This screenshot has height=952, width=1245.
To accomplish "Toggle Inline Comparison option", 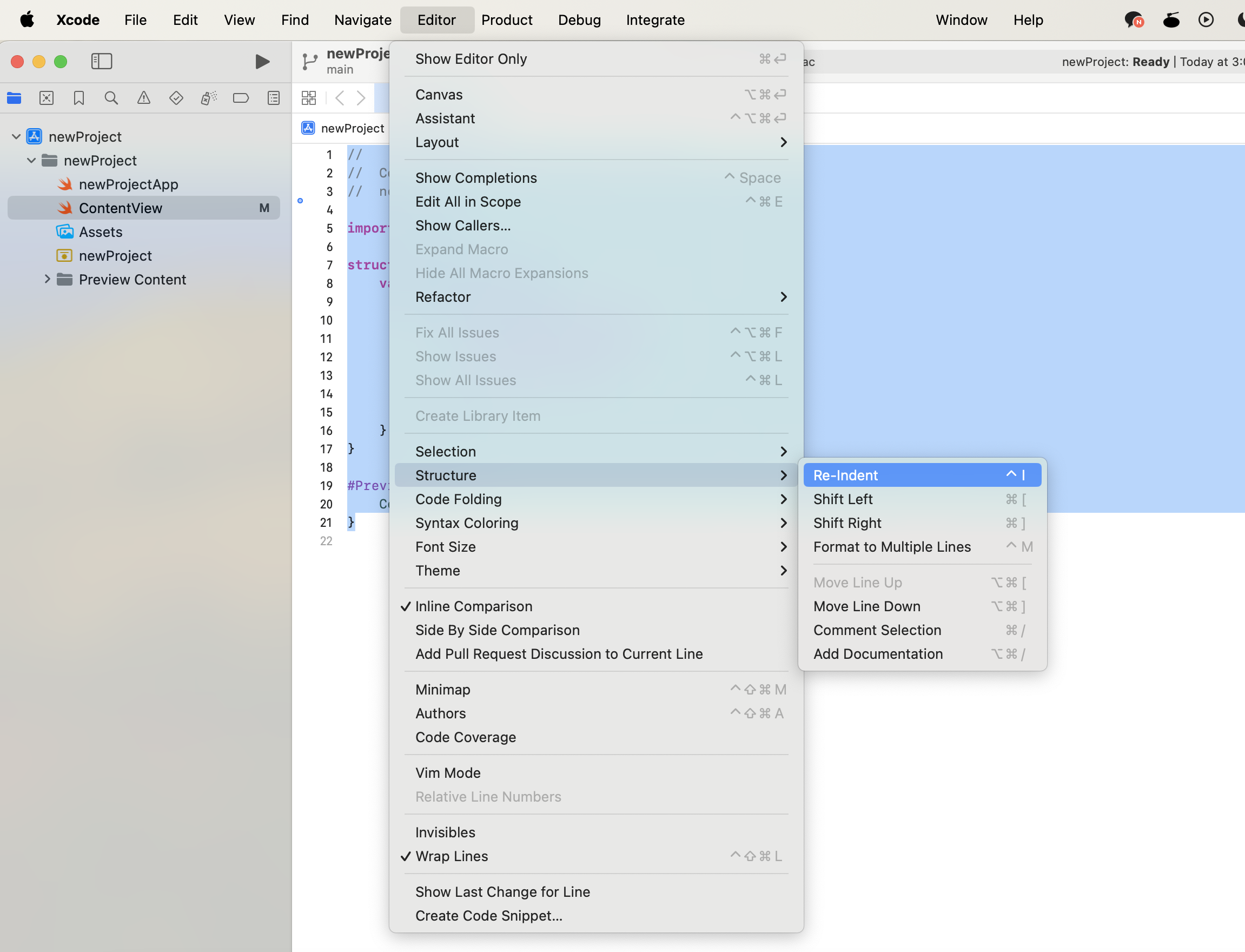I will (597, 606).
